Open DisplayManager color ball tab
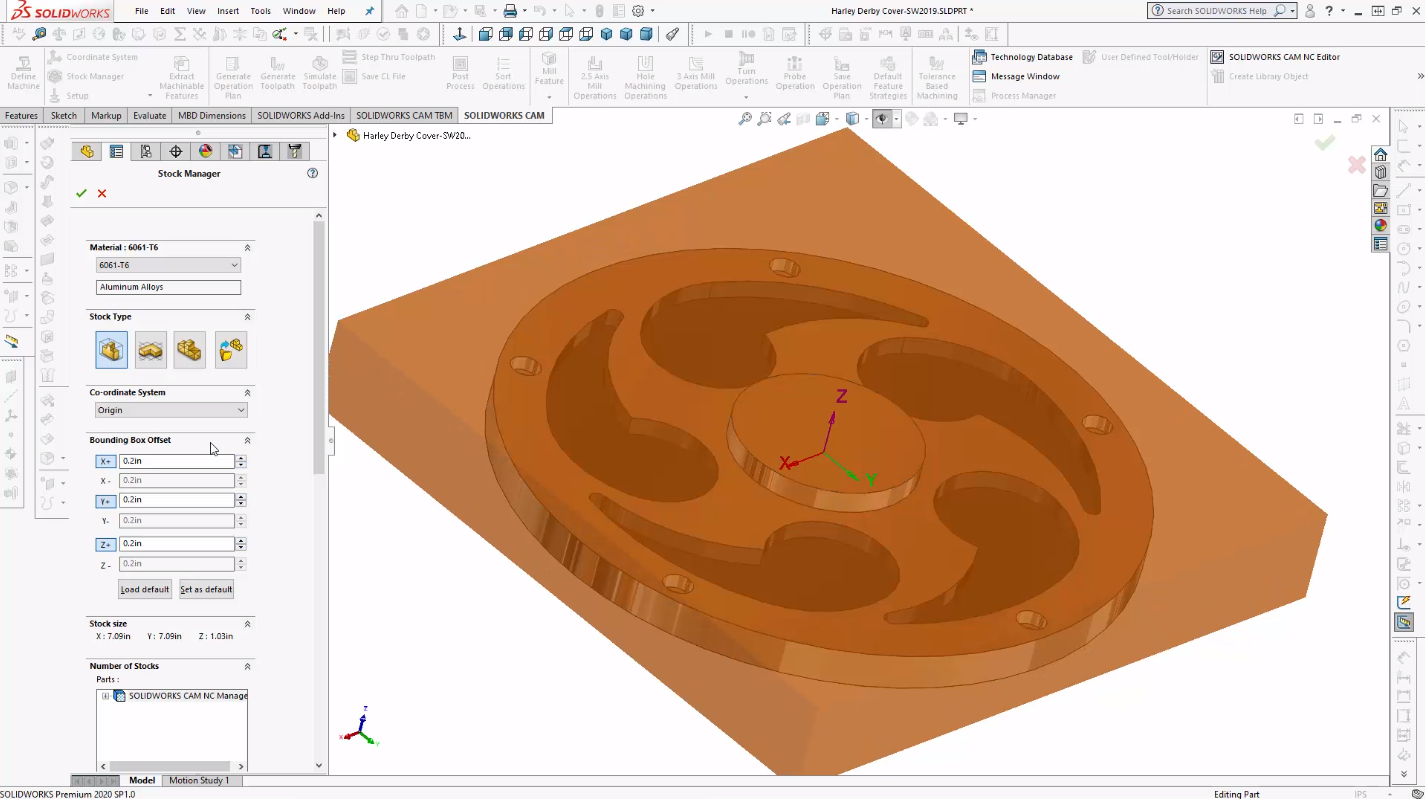The width and height of the screenshot is (1425, 799). [205, 151]
